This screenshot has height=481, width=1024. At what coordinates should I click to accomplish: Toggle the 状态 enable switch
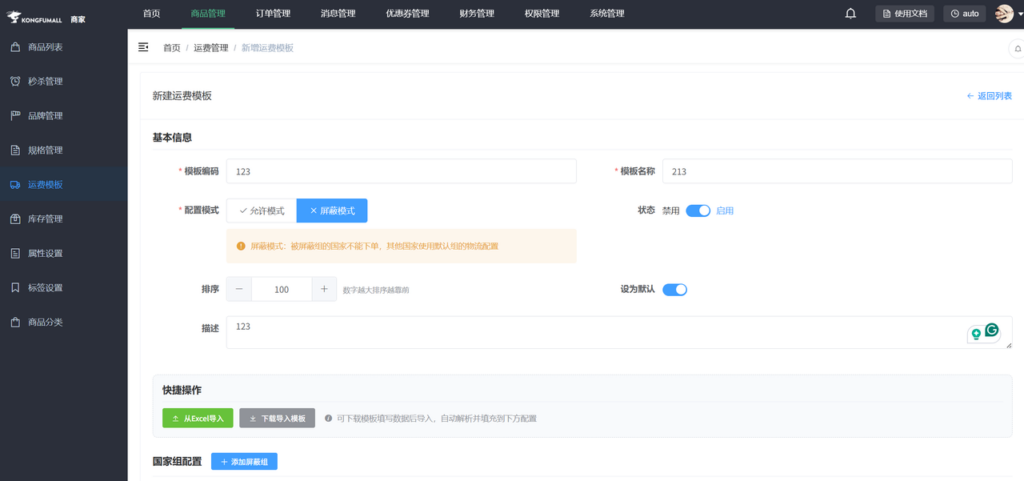(x=698, y=211)
